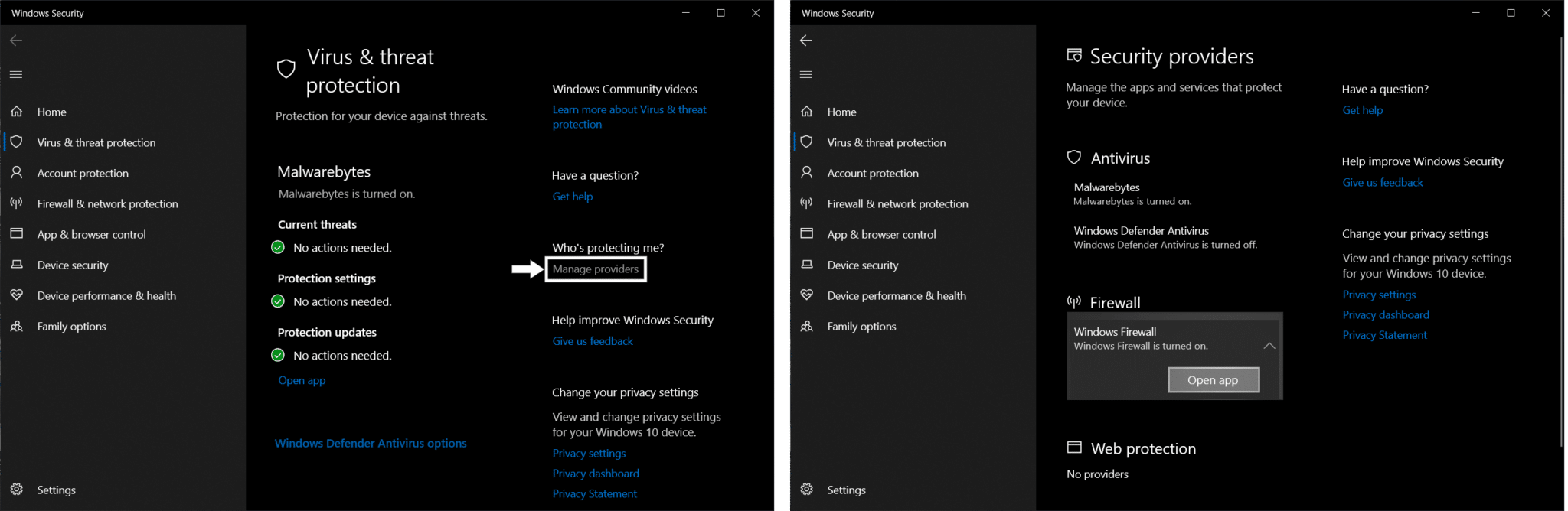Open the Windows Defender Antivirus options link
This screenshot has width=1568, height=511.
(371, 443)
